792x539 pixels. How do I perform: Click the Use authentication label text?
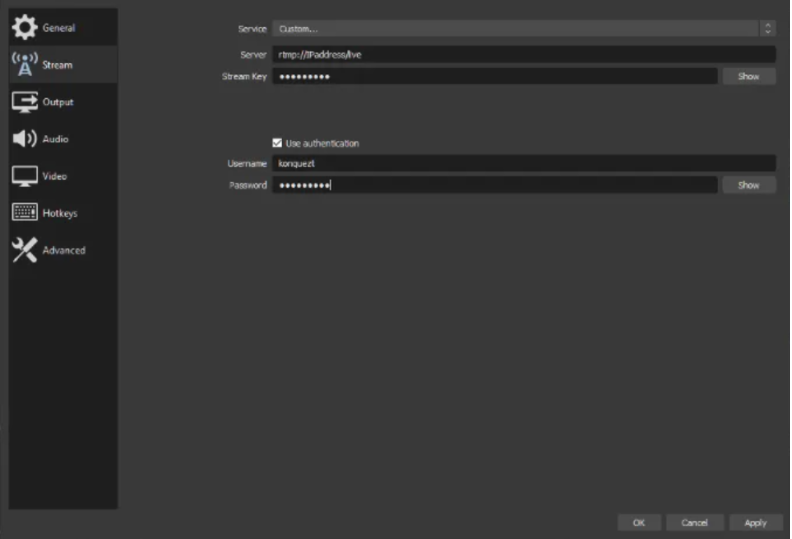pyautogui.click(x=322, y=143)
